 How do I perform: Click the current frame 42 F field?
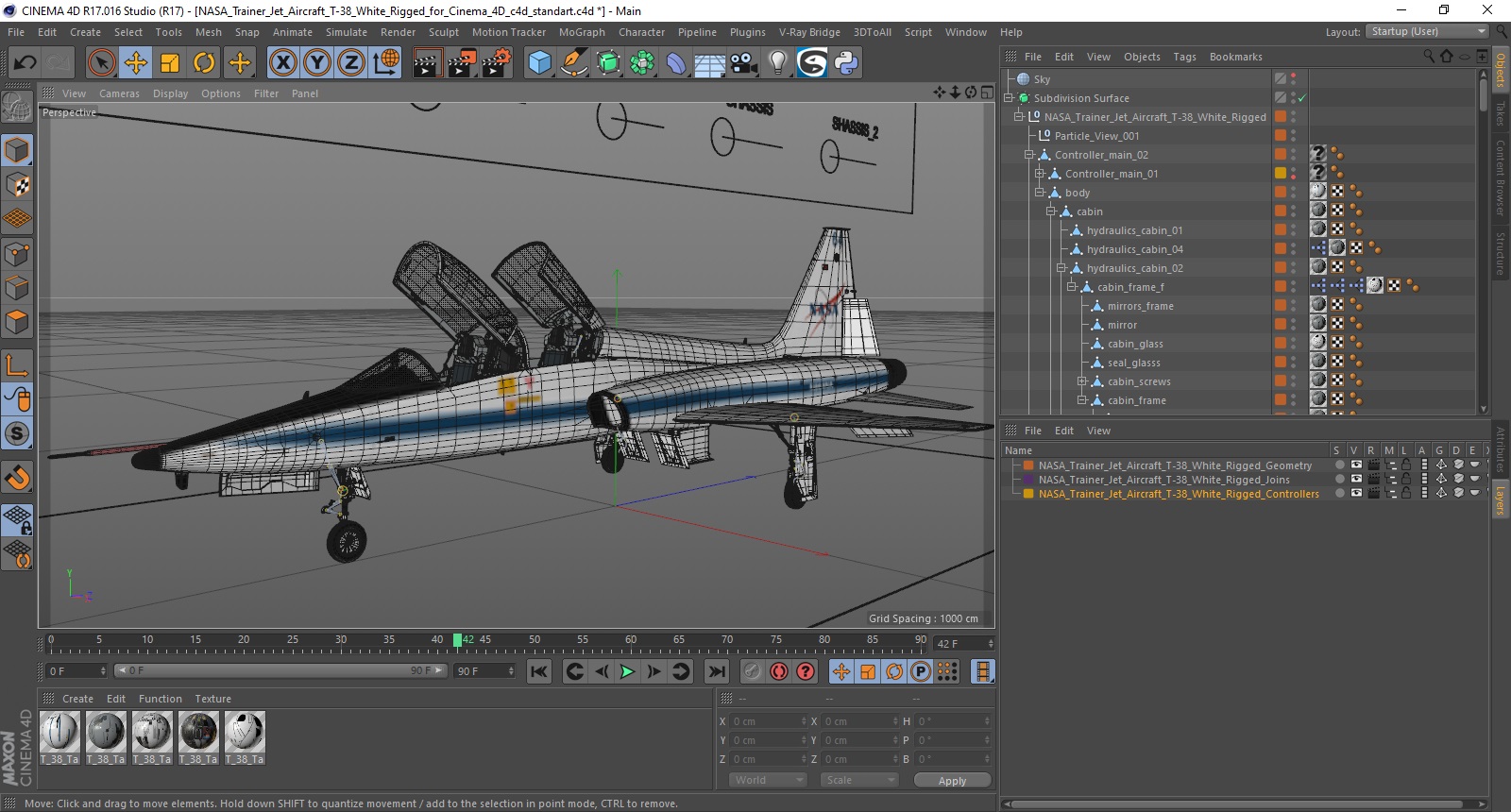point(963,643)
